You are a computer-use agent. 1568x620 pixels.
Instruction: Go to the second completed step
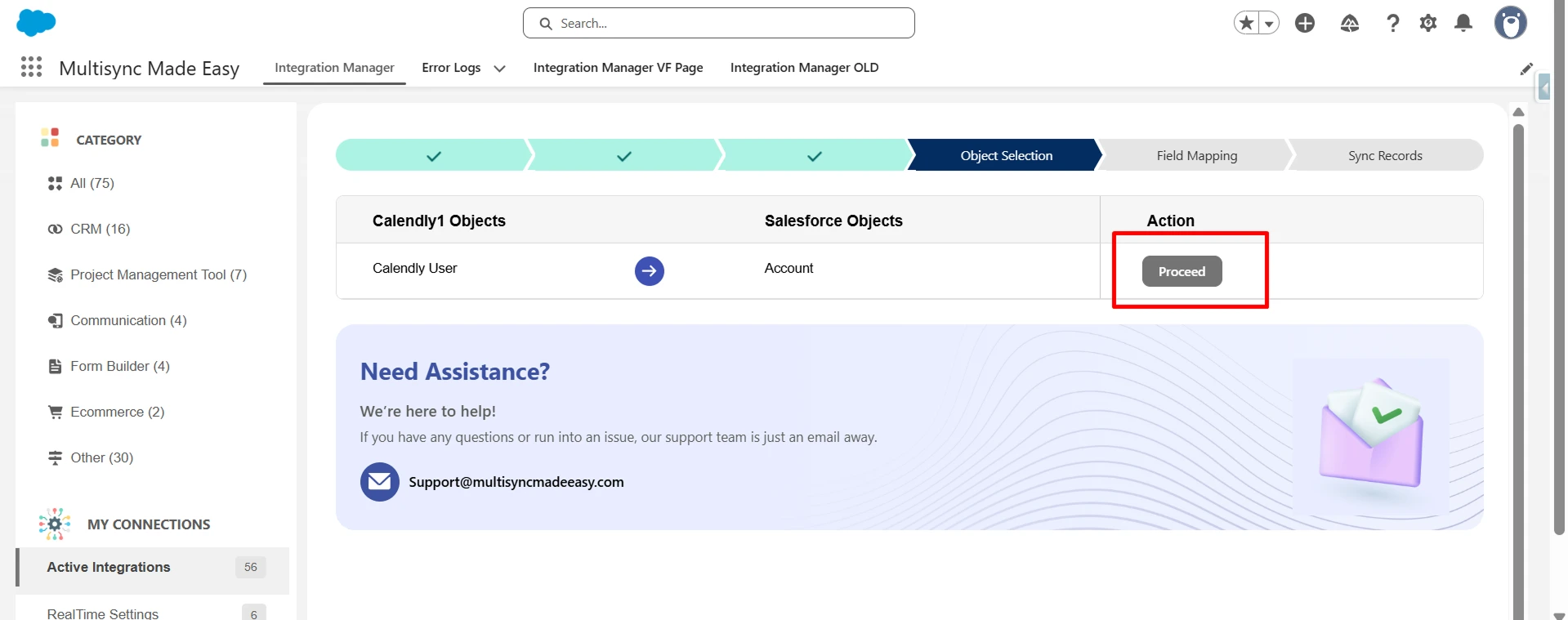click(623, 155)
